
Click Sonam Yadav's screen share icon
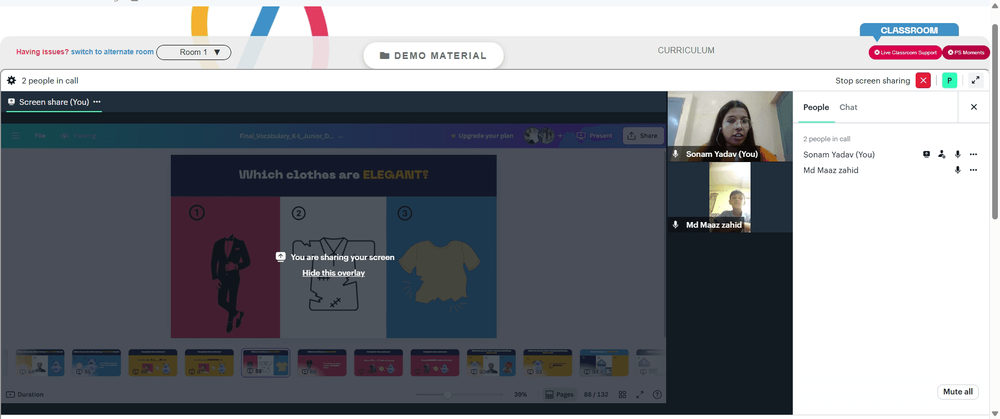[x=927, y=154]
